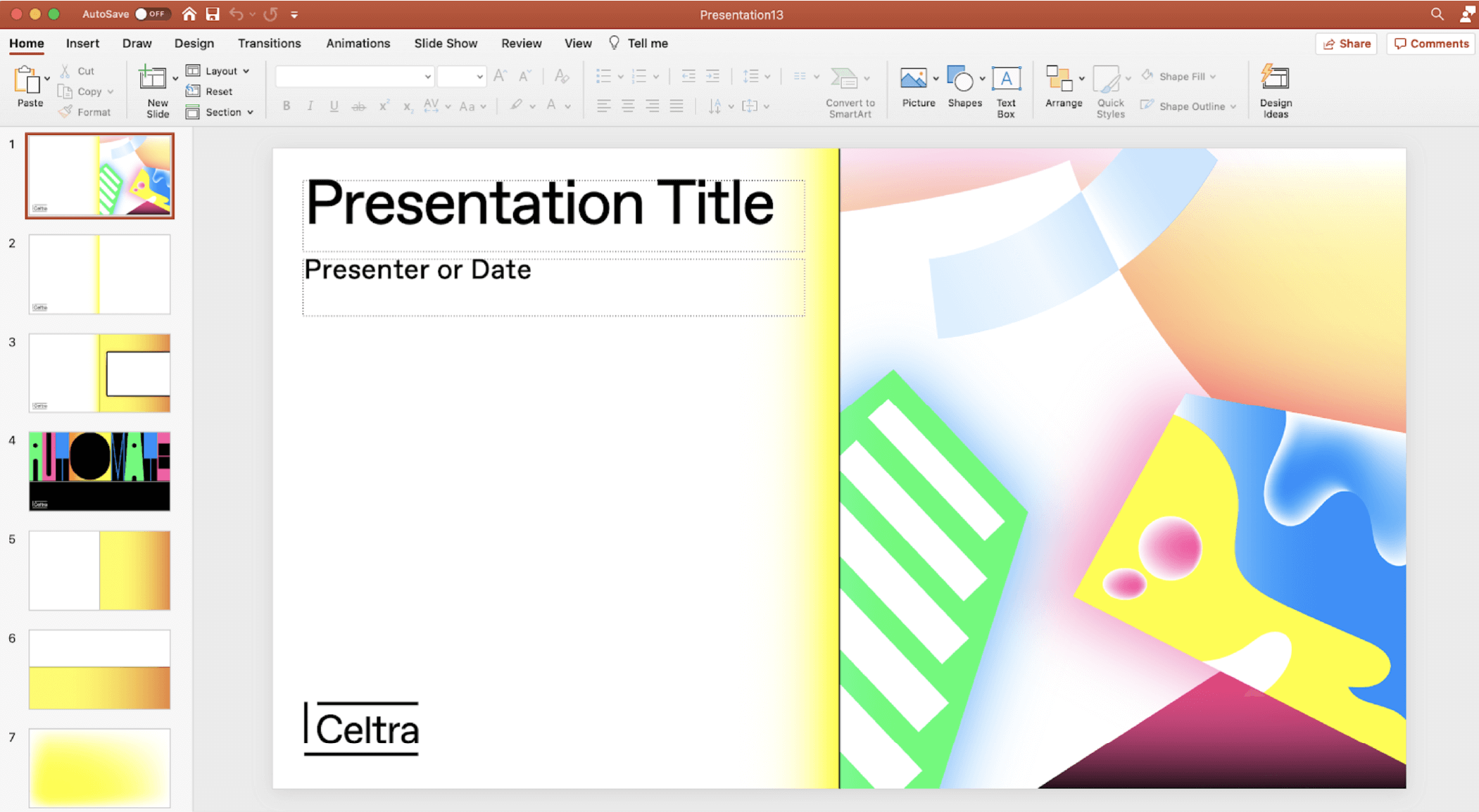Toggle Bold formatting
This screenshot has height=812, width=1479.
pos(287,106)
